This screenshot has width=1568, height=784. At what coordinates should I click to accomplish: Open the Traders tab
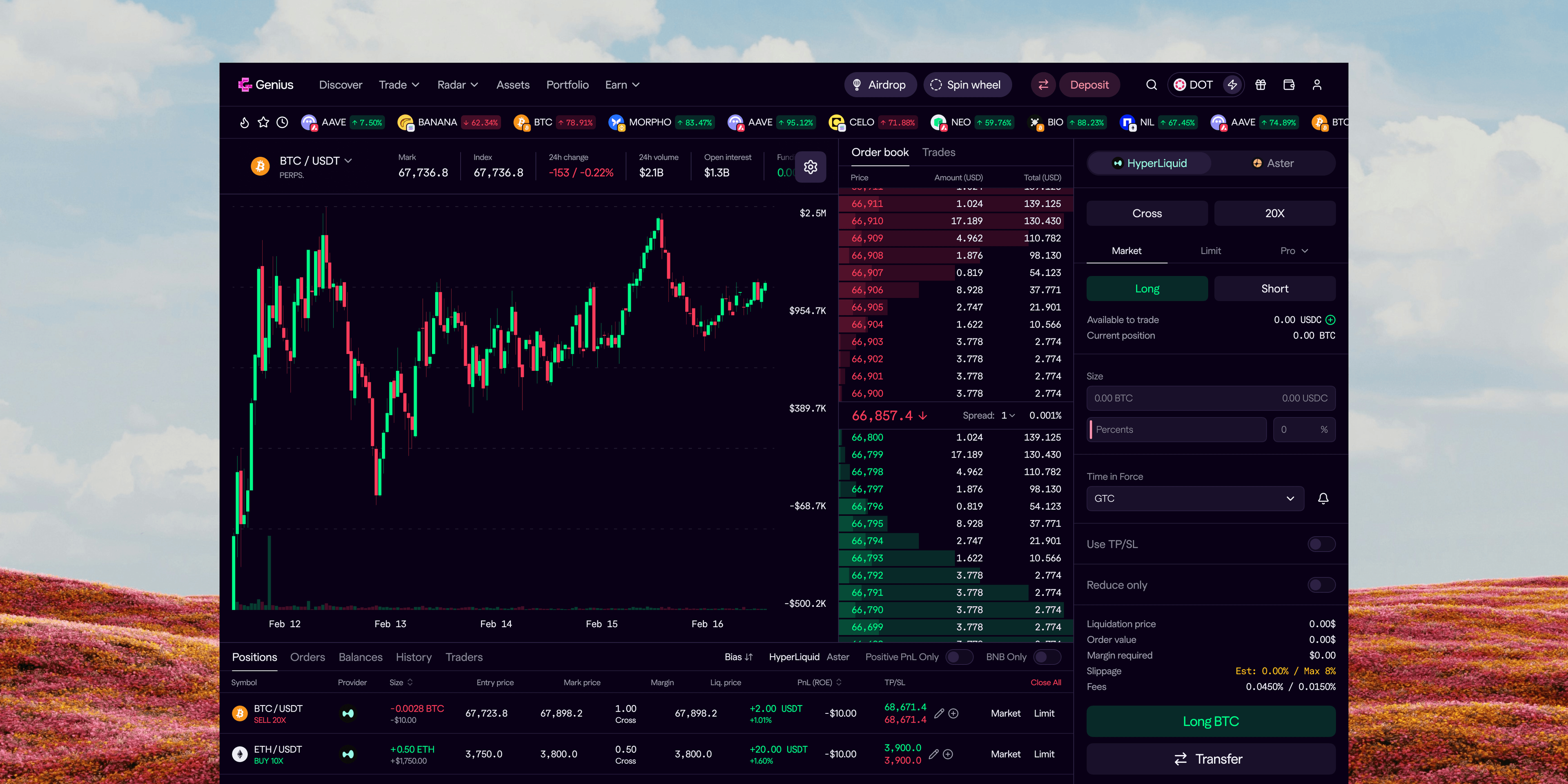click(x=464, y=657)
